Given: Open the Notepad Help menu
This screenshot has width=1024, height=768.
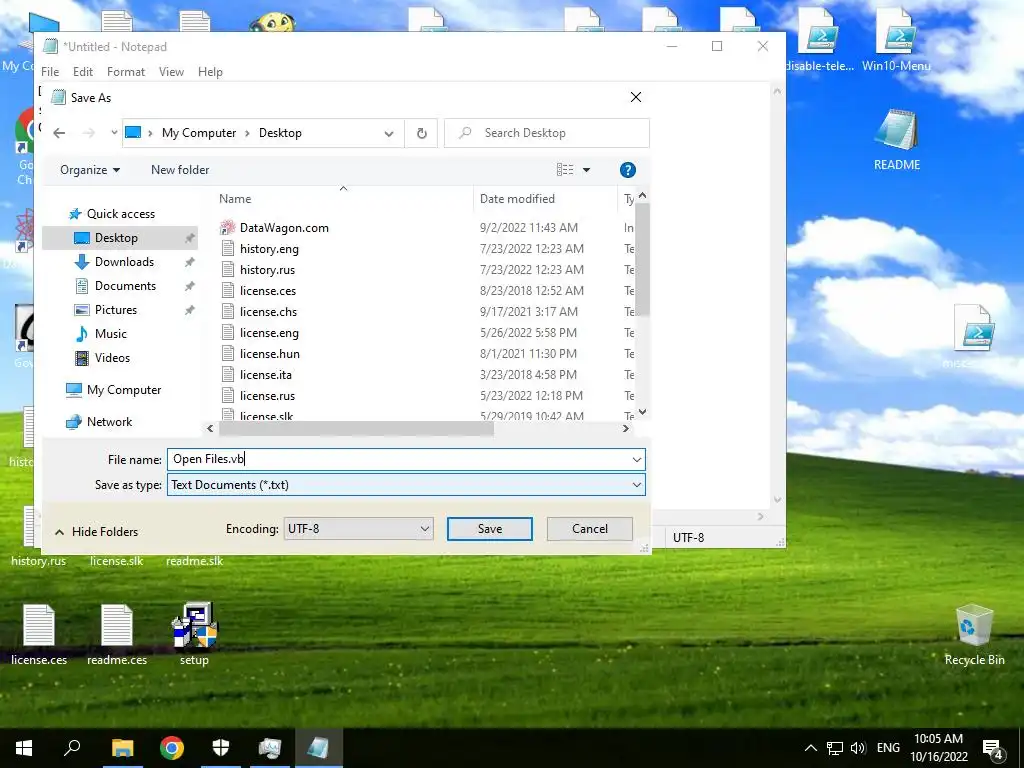Looking at the screenshot, I should pyautogui.click(x=210, y=72).
